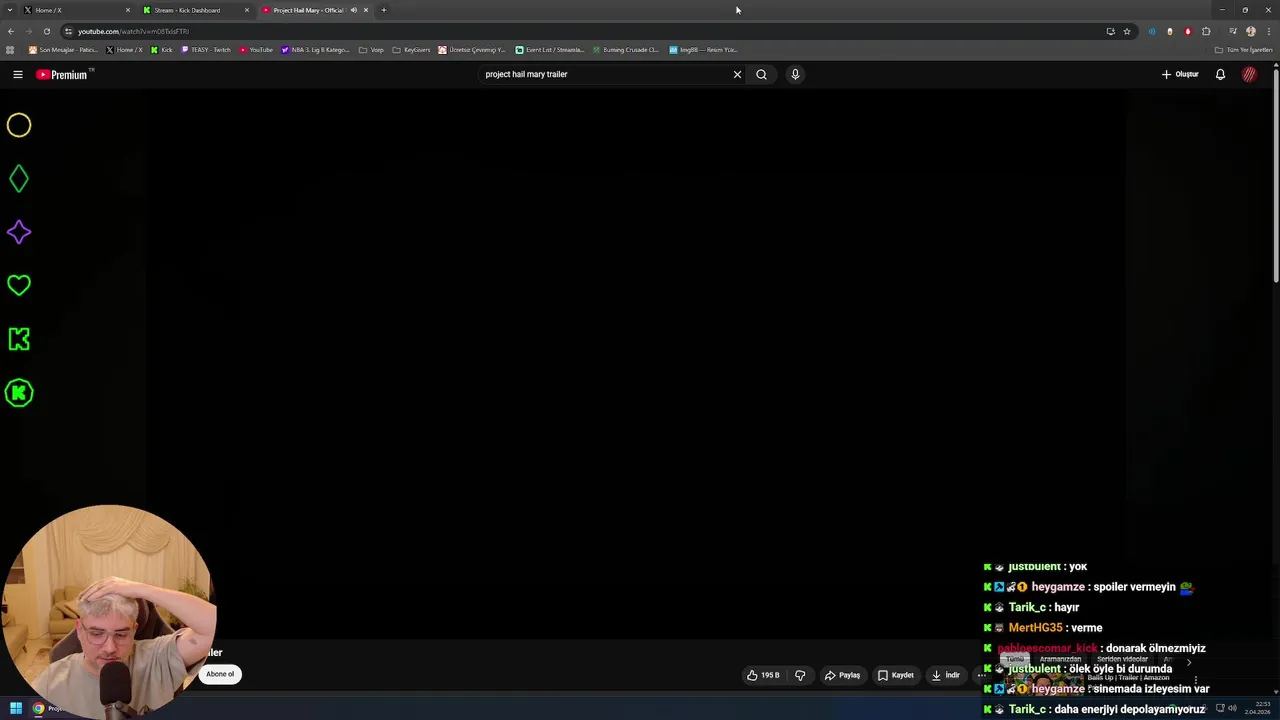Click the green heart overlay icon

click(19, 286)
